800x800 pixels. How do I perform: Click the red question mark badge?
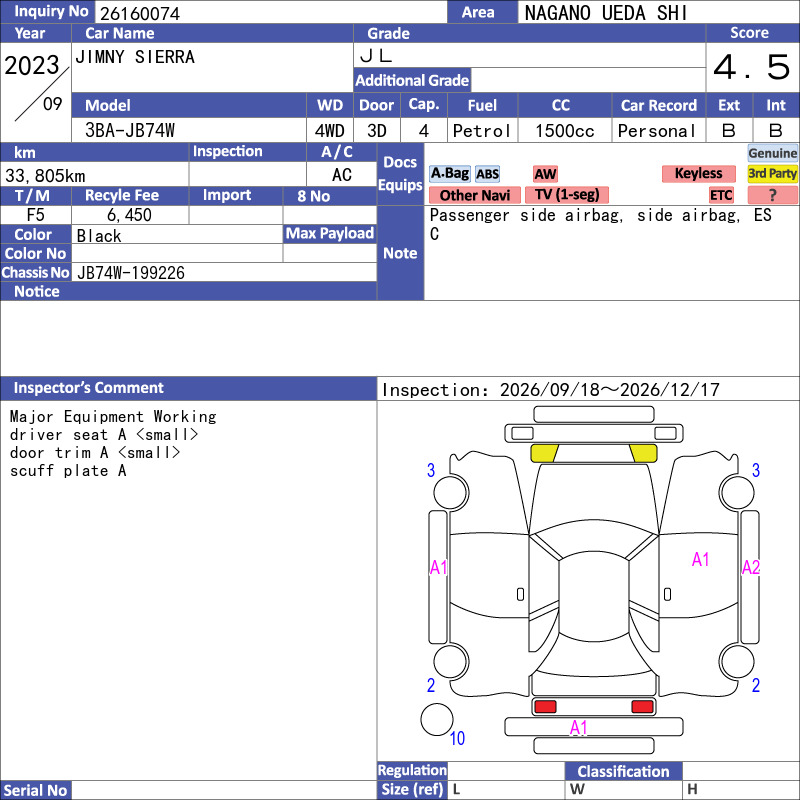click(x=772, y=195)
